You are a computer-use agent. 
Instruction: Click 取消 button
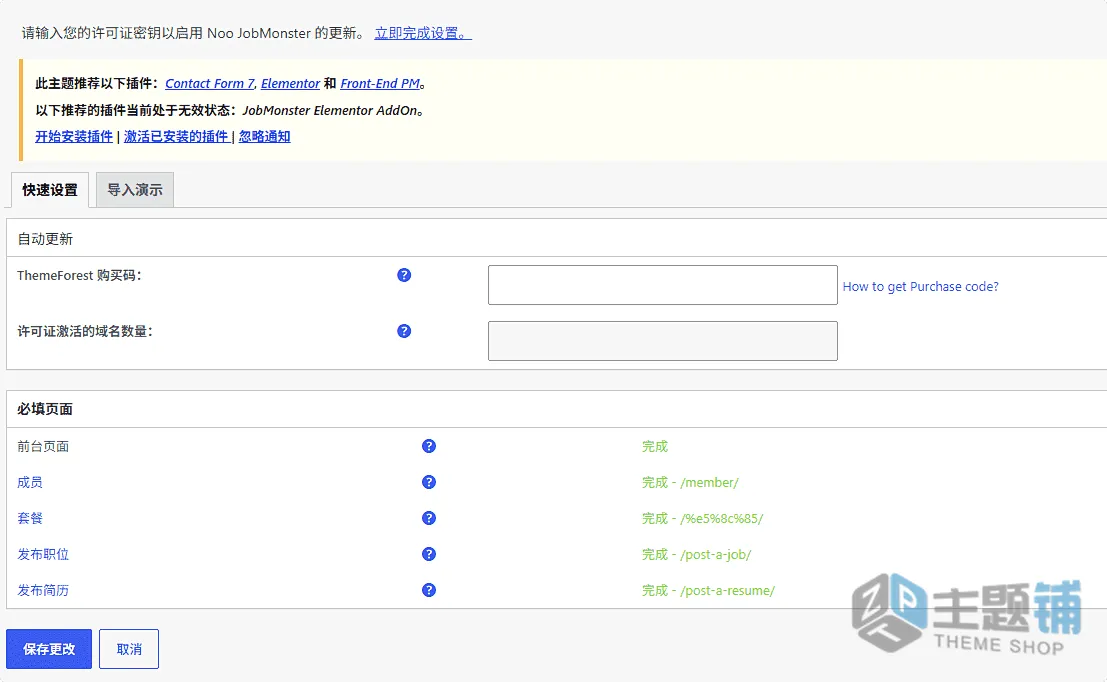click(x=129, y=649)
